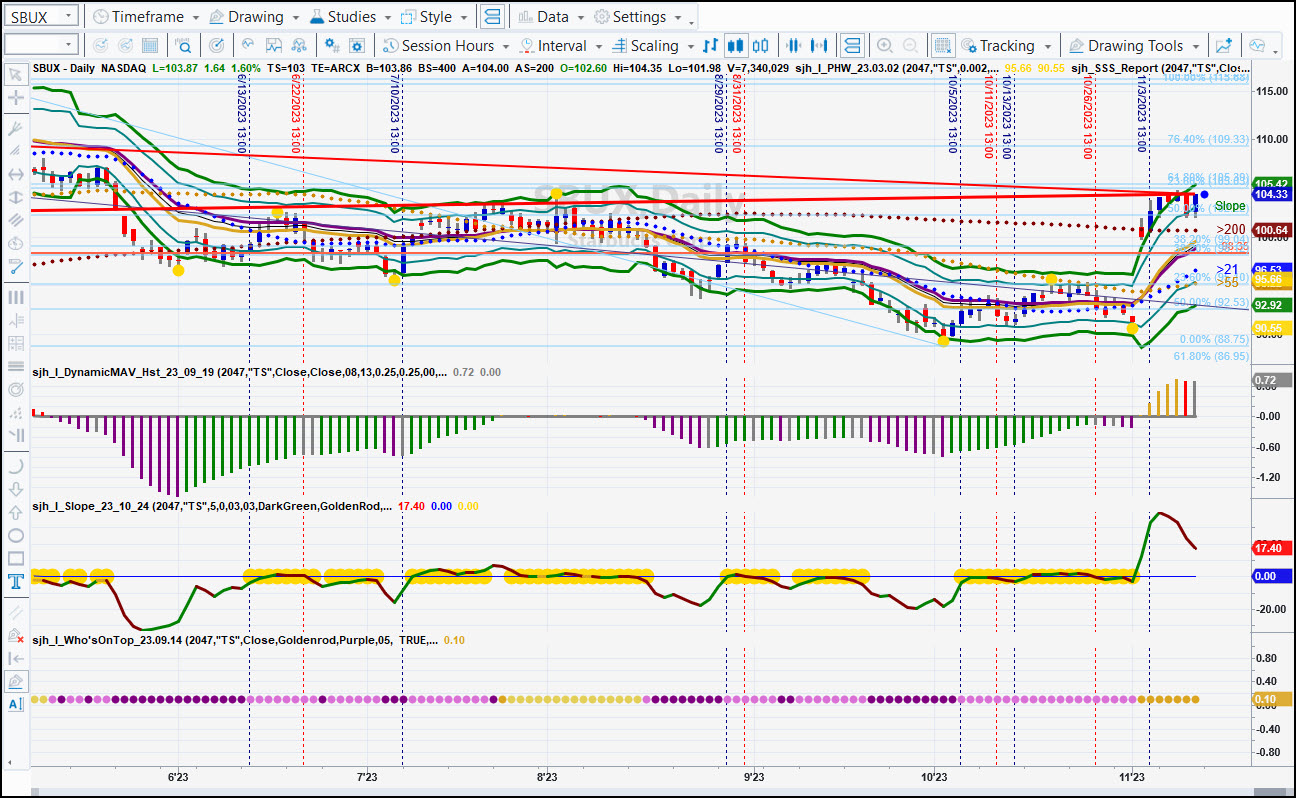1296x798 pixels.
Task: Expand the Session Hours dropdown arrow
Action: click(506, 47)
